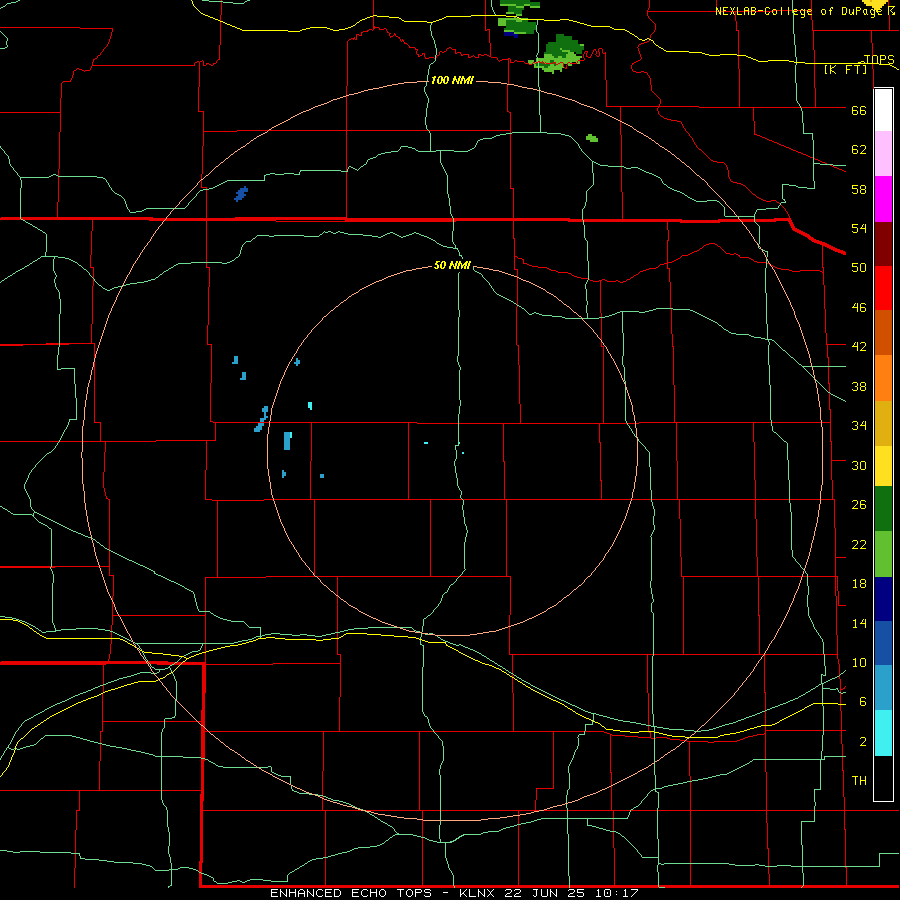Click the small isolated green echo blob

tap(592, 138)
